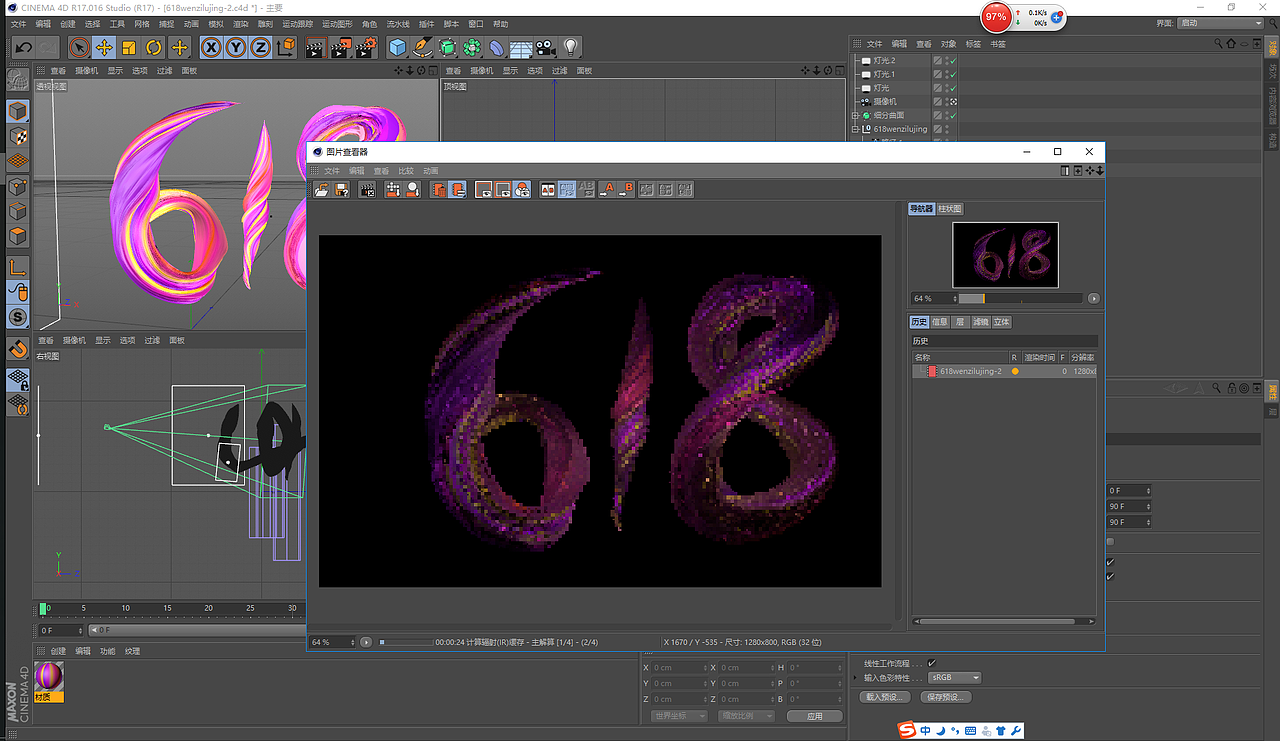This screenshot has width=1280, height=741.
Task: Add a Camera object from toolbar
Action: pos(545,47)
